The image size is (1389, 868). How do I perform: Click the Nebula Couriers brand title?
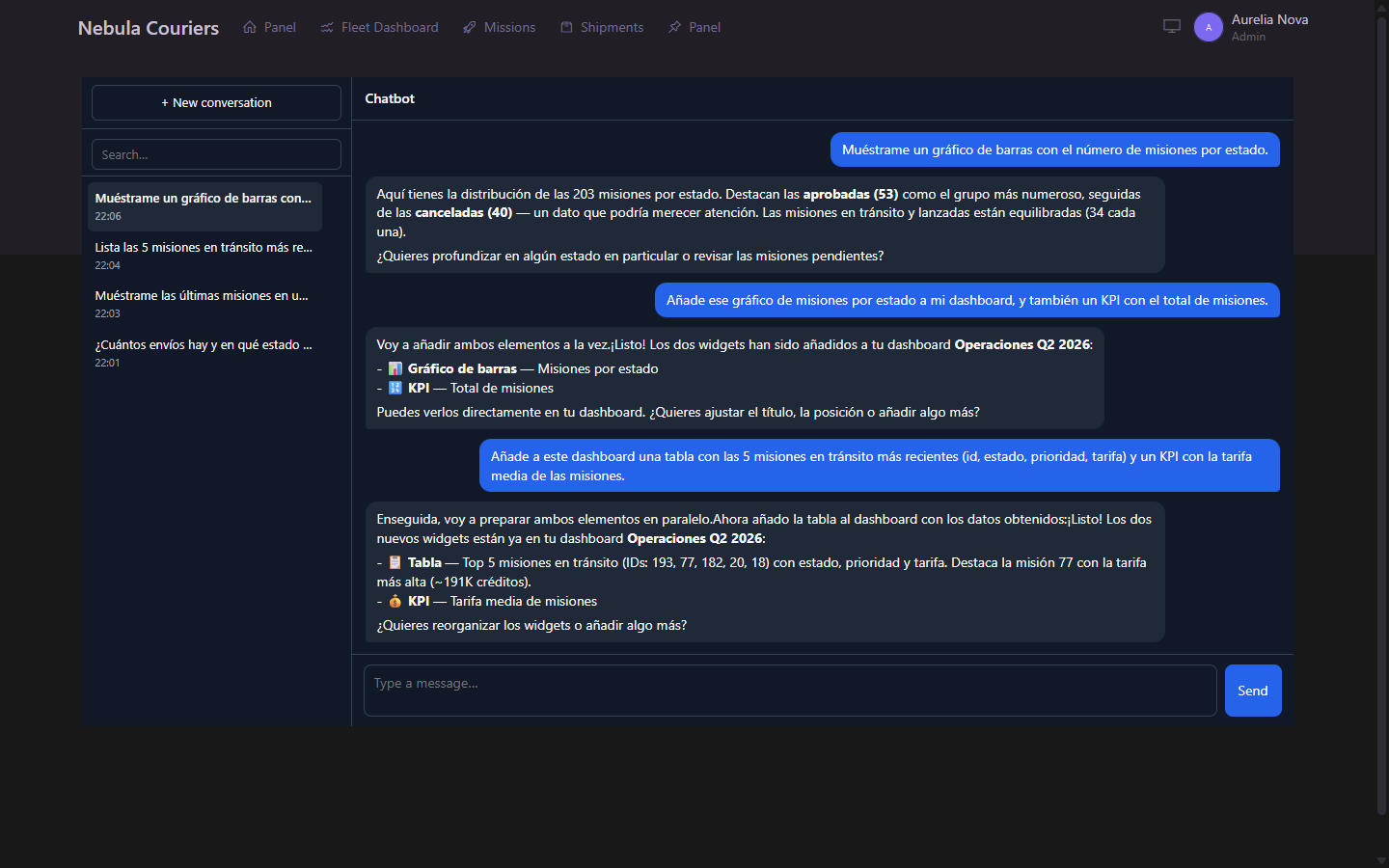(x=149, y=28)
